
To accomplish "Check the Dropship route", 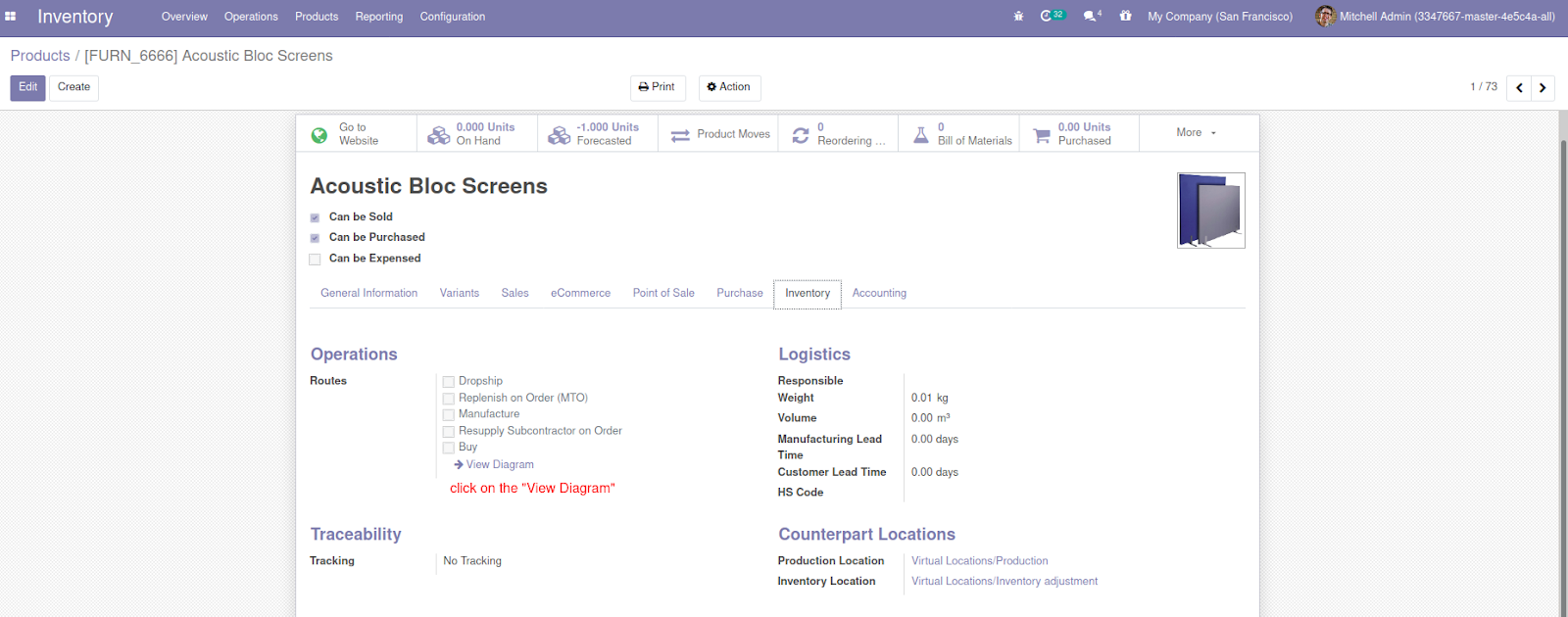I will 448,382.
